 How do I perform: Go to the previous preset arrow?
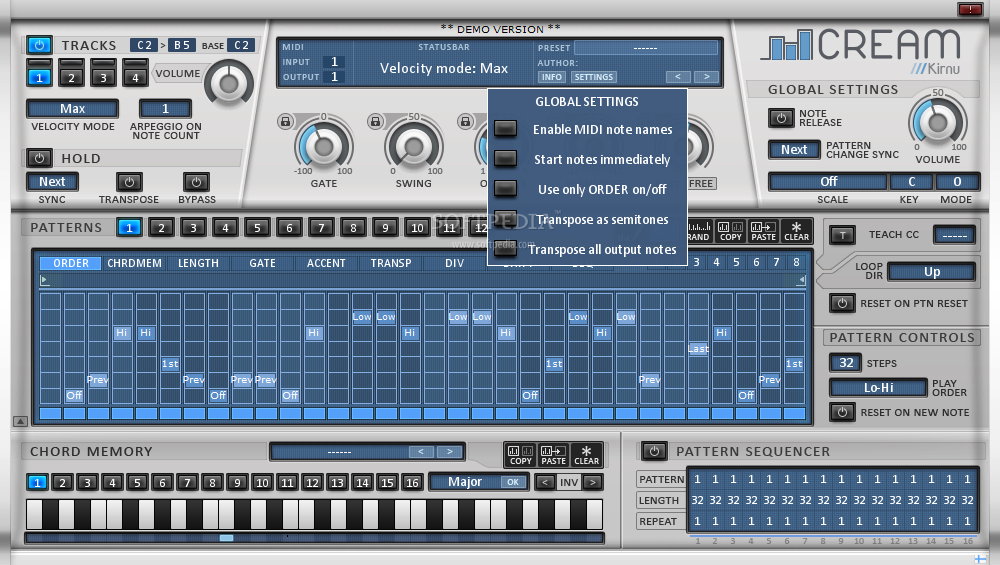click(678, 77)
